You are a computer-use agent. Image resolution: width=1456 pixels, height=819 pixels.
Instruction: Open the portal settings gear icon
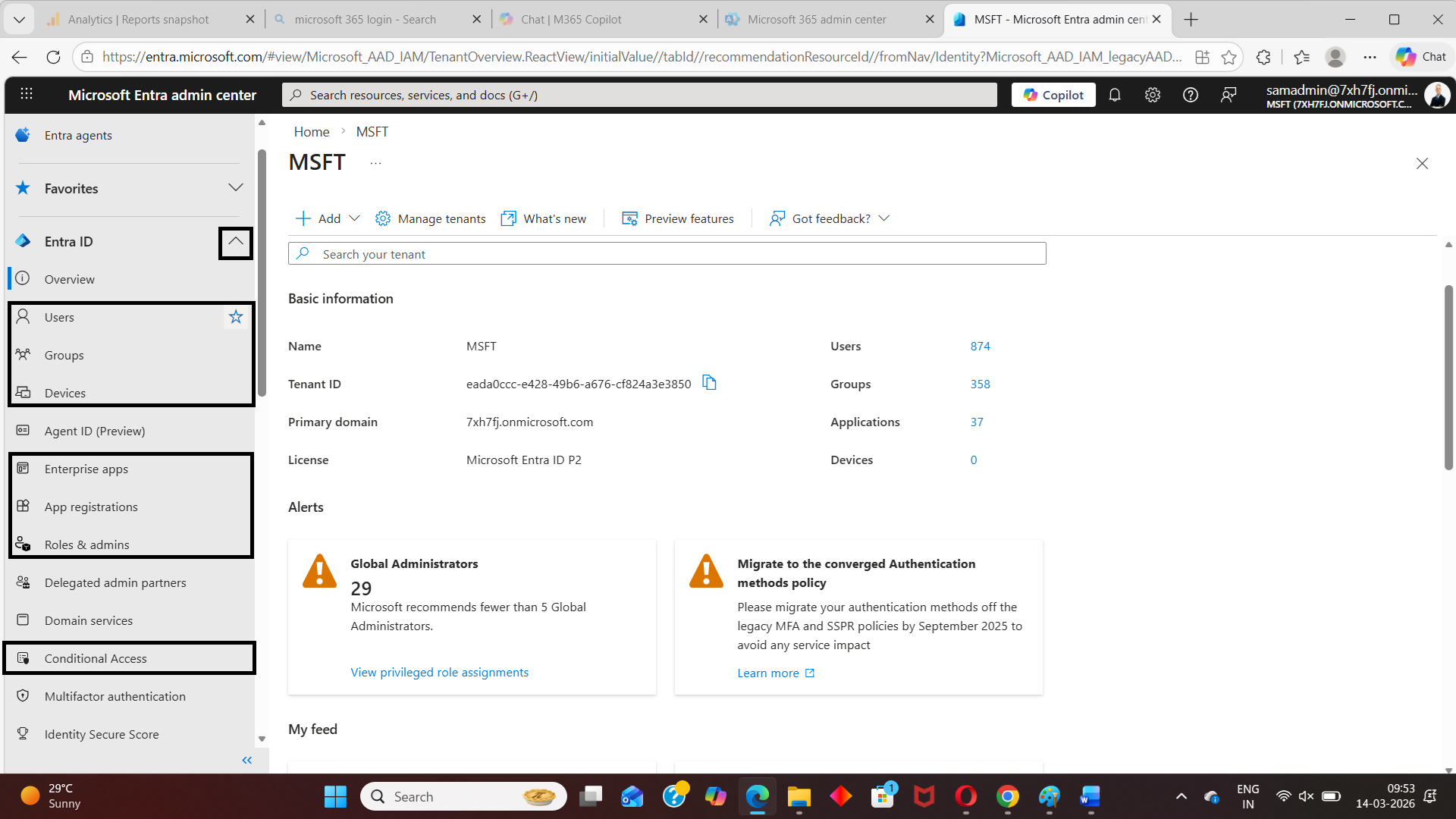pyautogui.click(x=1153, y=95)
